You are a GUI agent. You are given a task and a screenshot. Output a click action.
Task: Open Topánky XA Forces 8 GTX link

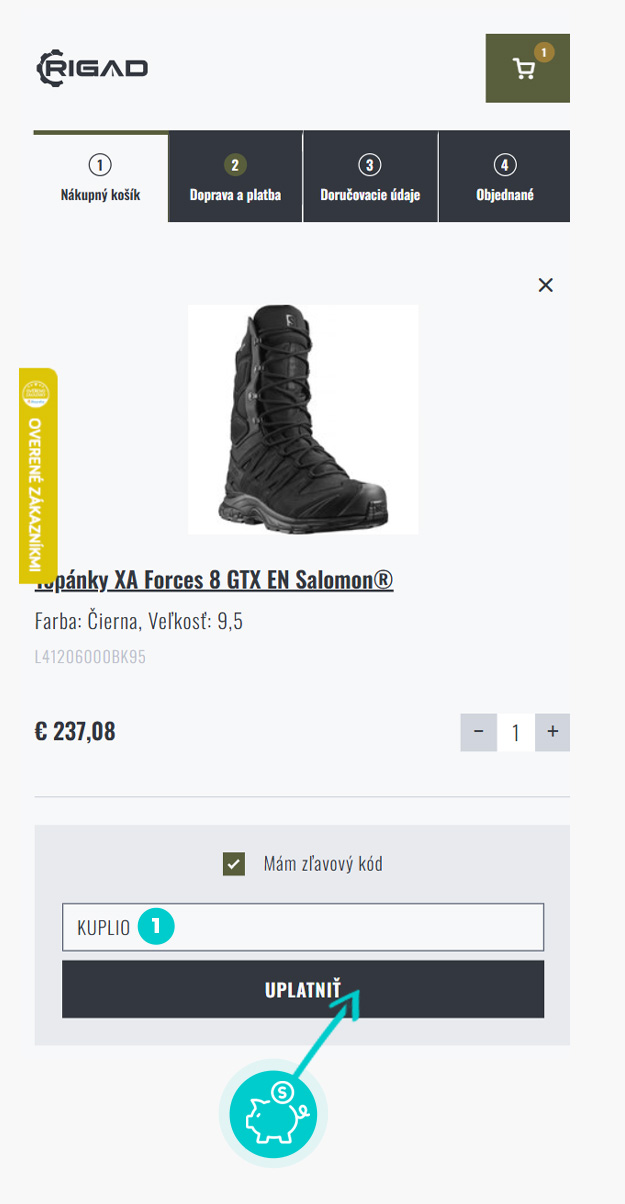[x=214, y=581]
